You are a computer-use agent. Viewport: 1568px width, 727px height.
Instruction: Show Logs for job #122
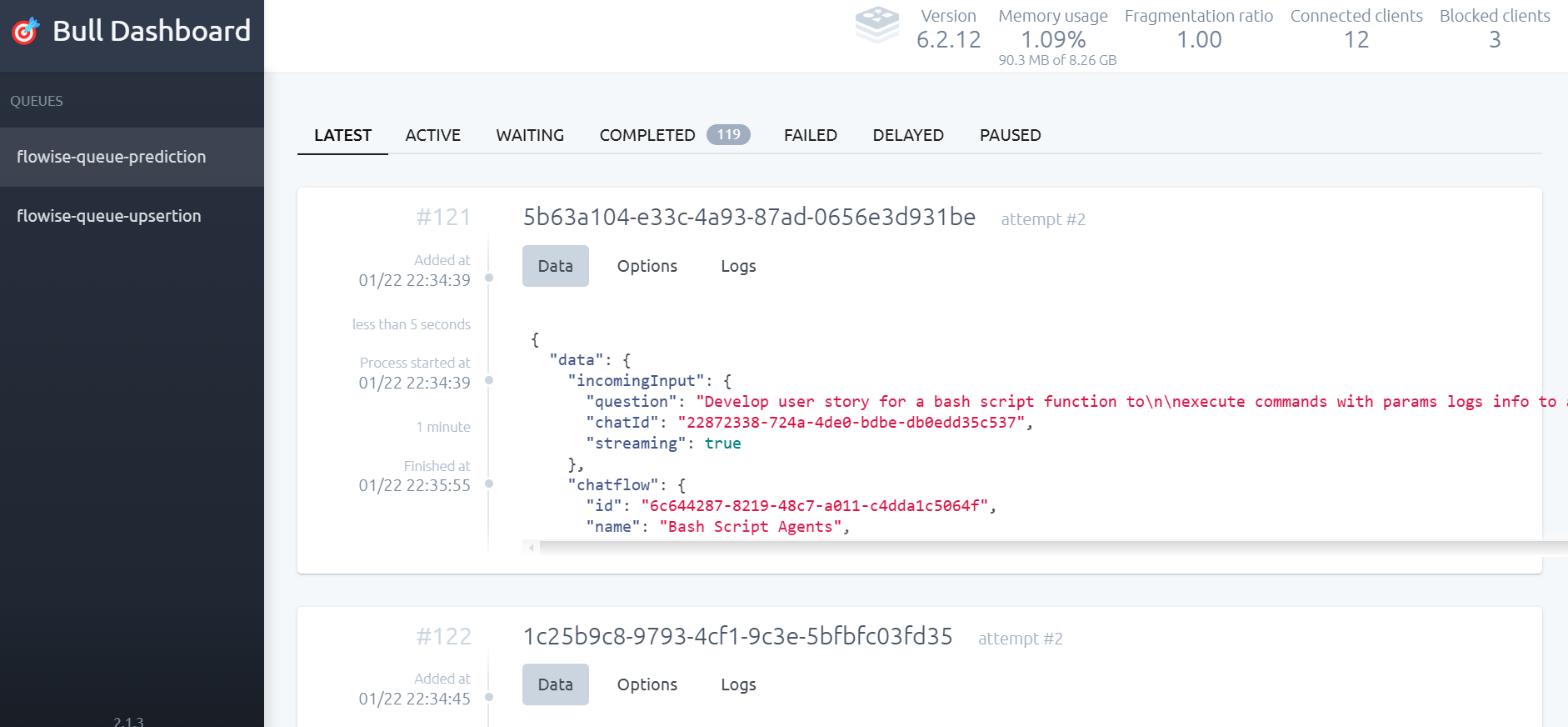coord(738,684)
